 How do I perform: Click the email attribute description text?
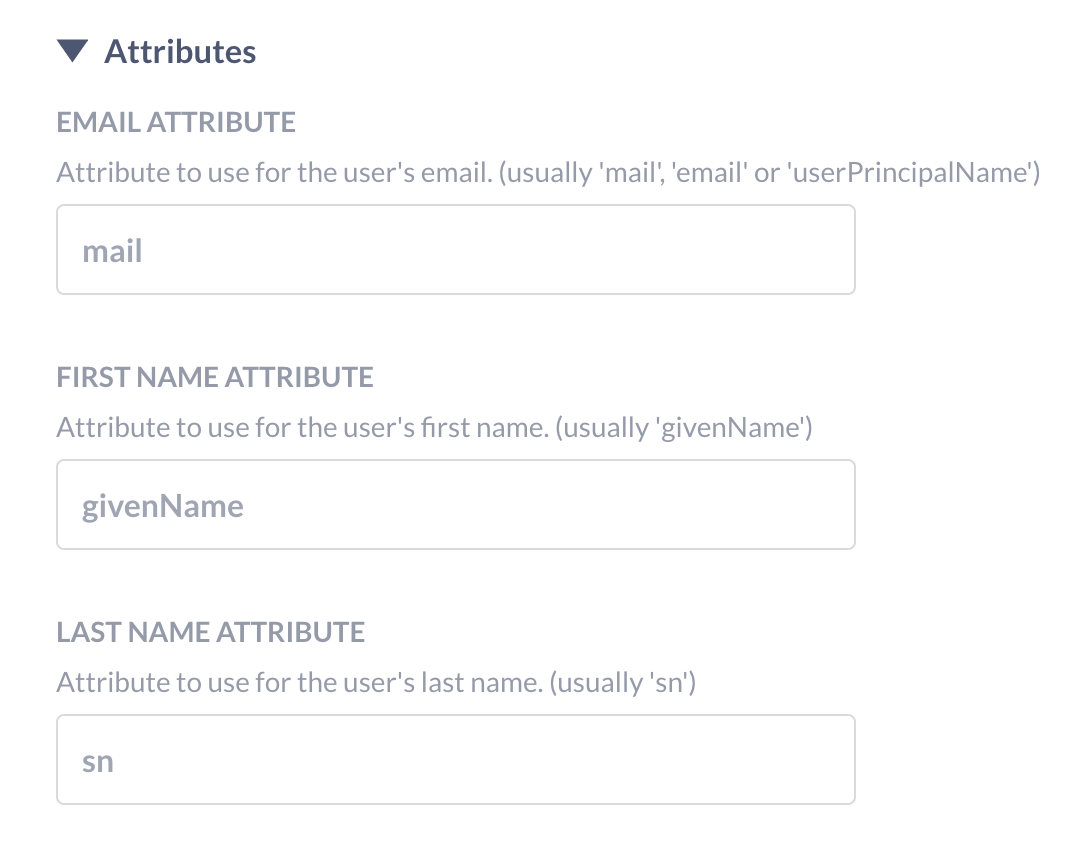pos(549,172)
